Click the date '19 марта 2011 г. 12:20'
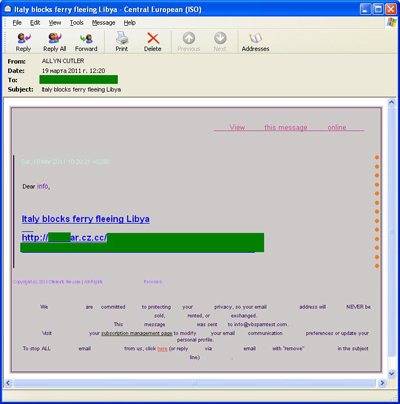Image resolution: width=400 pixels, height=404 pixels. [73, 71]
